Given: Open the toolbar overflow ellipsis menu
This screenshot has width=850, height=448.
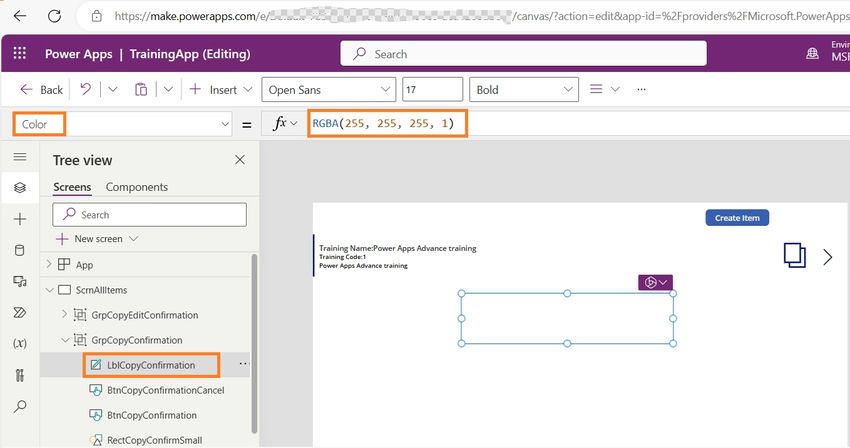Looking at the screenshot, I should [x=641, y=89].
